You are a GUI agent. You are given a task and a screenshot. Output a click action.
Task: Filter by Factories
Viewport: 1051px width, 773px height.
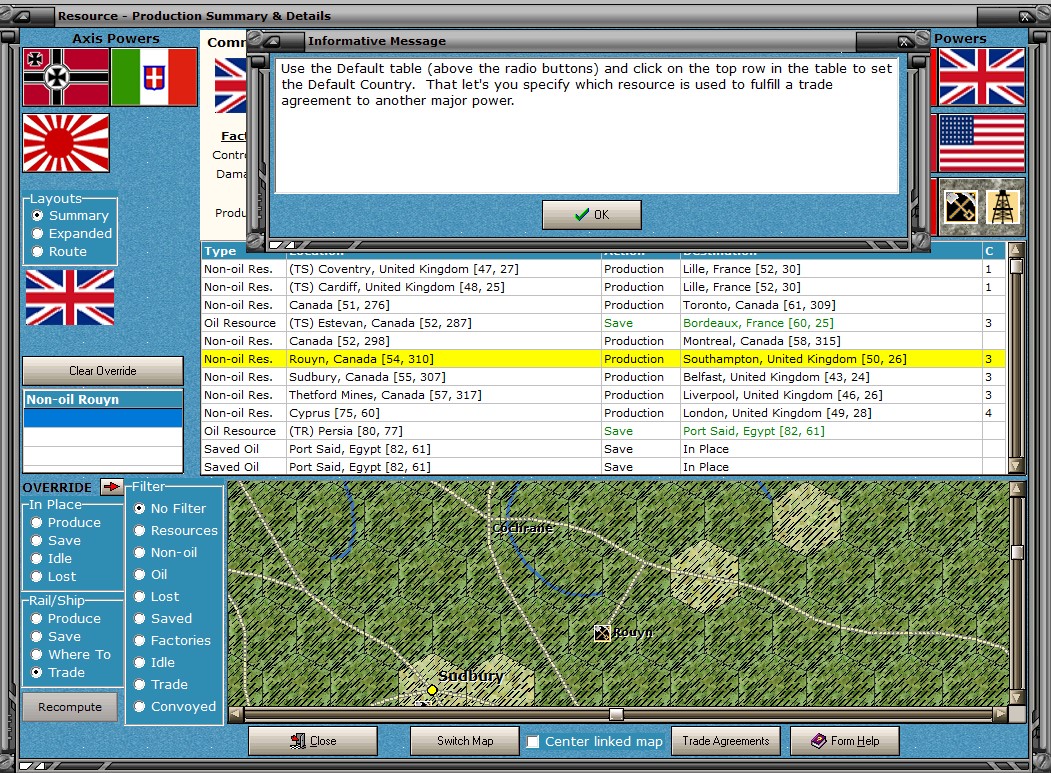tap(139, 640)
